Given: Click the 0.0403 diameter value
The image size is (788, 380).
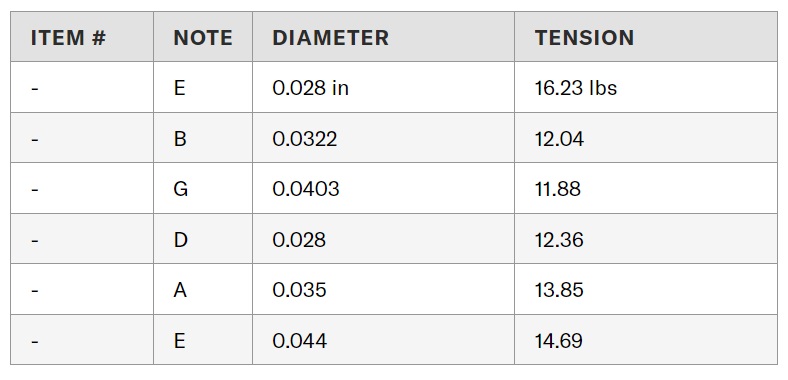Looking at the screenshot, I should [x=306, y=189].
